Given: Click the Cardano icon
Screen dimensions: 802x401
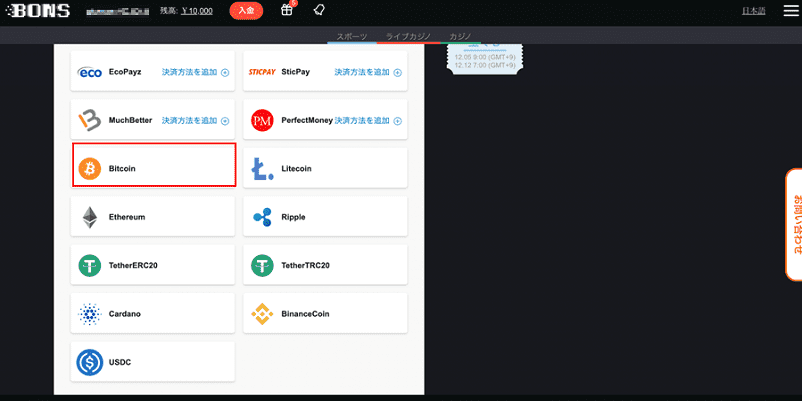Looking at the screenshot, I should pos(90,314).
